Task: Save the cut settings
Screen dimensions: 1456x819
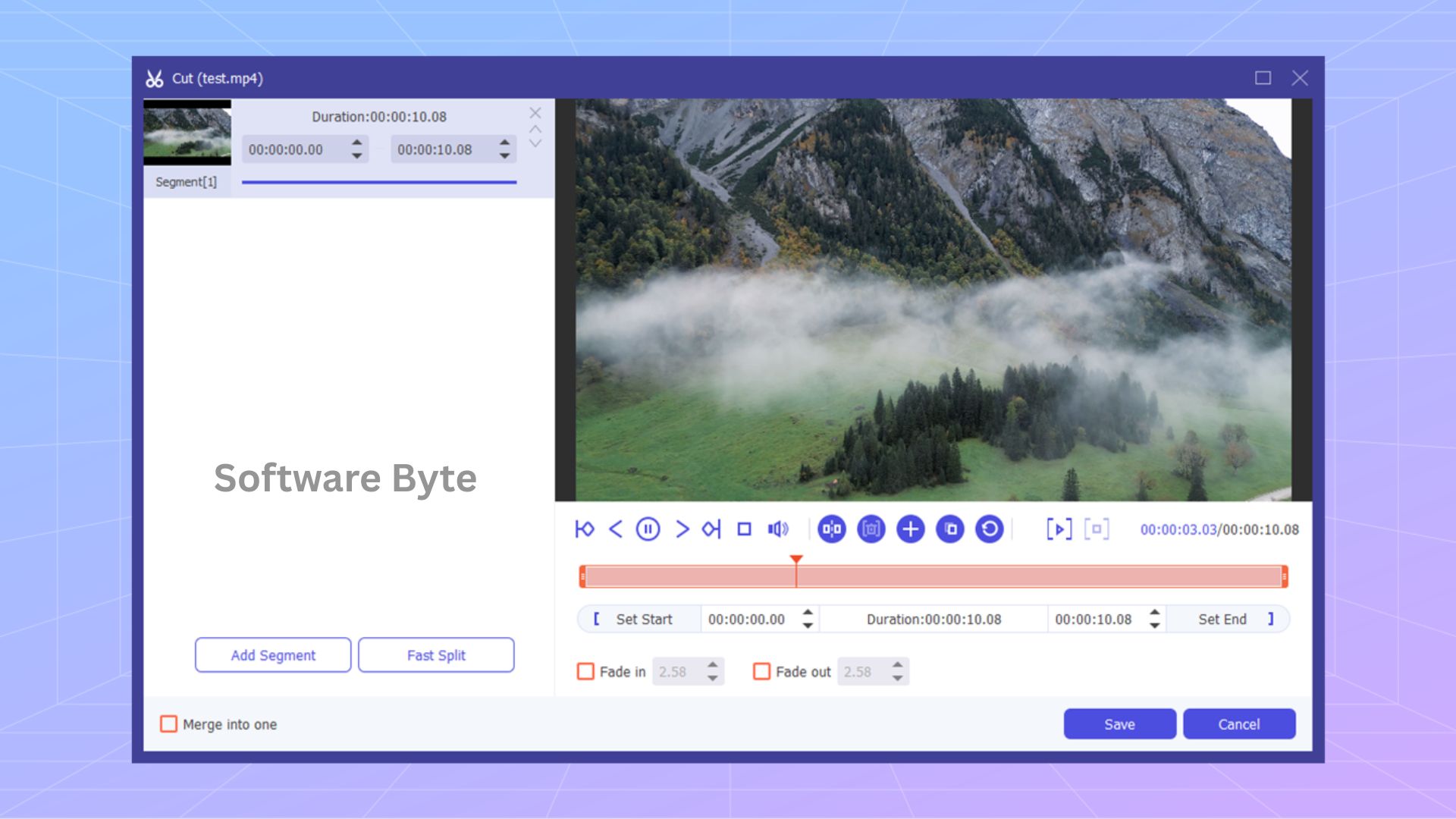Action: tap(1119, 724)
